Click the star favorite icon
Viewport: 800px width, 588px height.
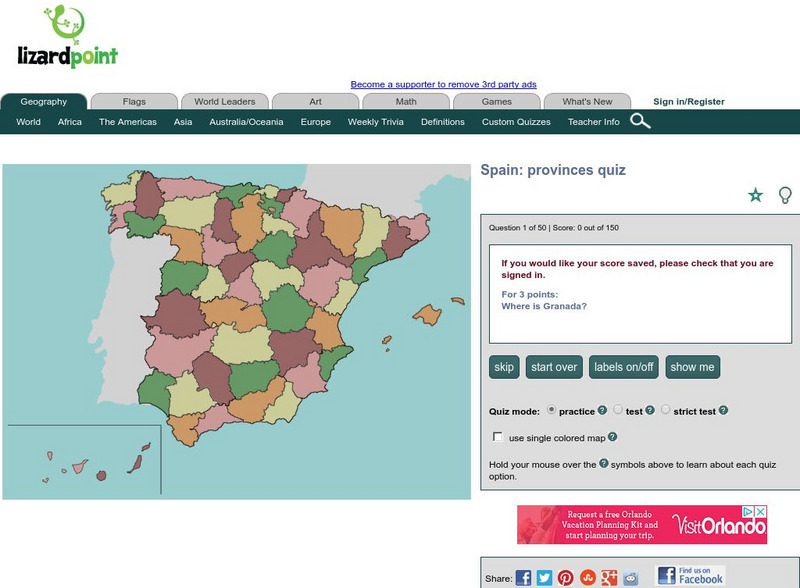tap(755, 195)
